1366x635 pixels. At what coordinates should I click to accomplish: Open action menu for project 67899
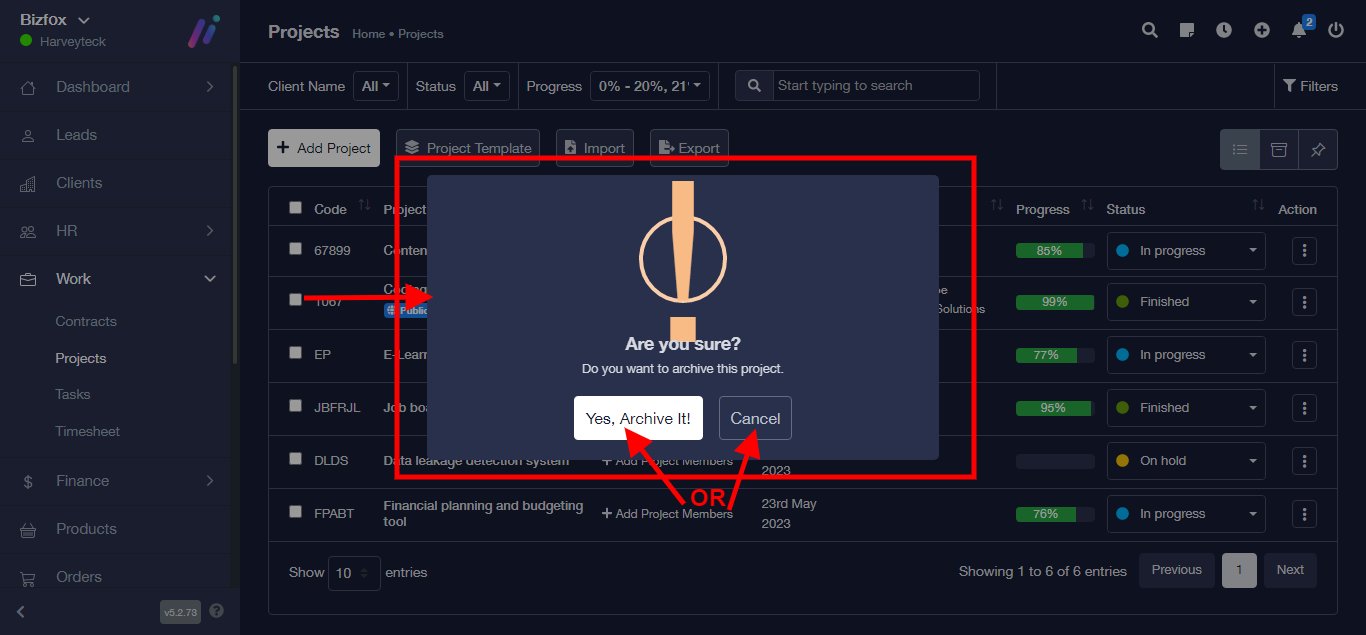point(1304,251)
